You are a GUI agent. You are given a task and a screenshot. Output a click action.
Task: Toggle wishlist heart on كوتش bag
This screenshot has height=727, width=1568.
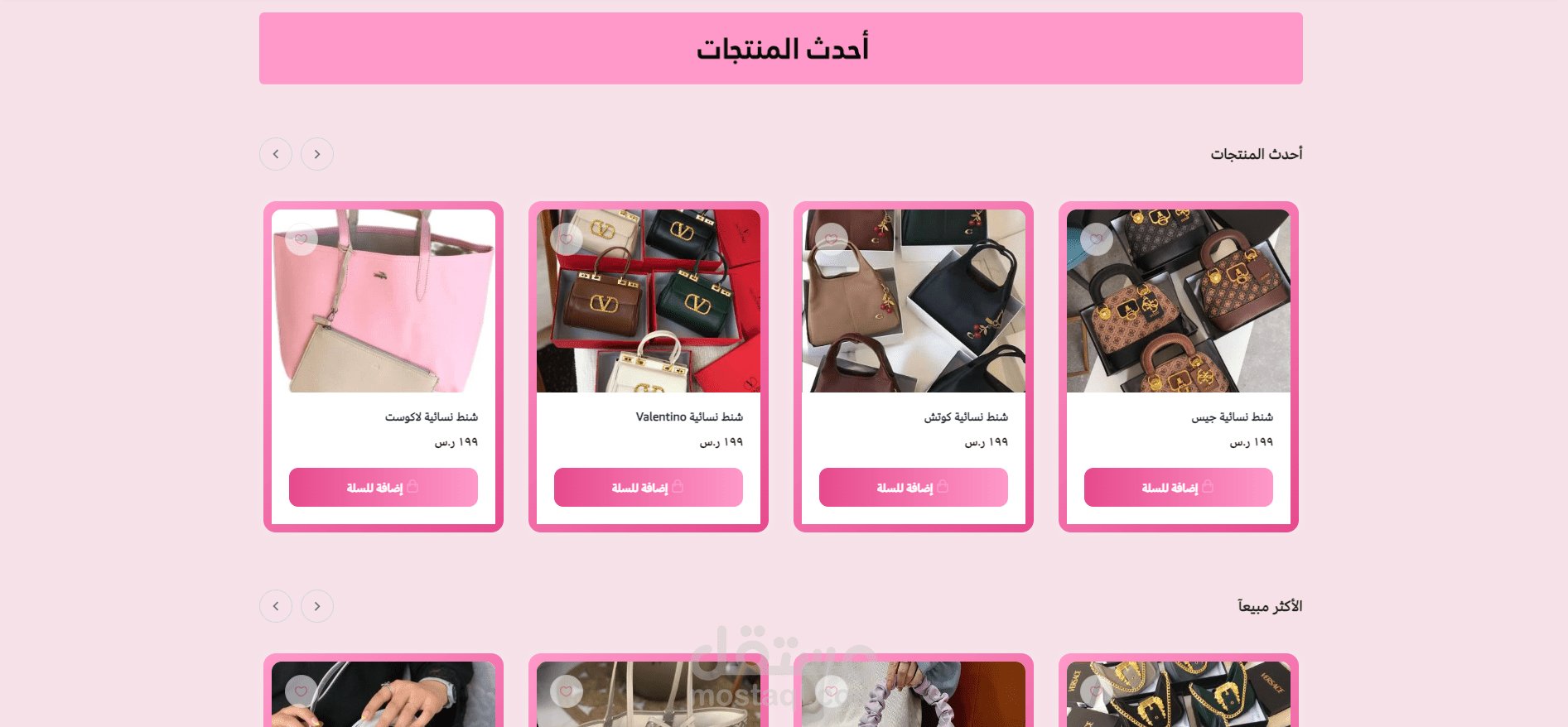pos(832,239)
